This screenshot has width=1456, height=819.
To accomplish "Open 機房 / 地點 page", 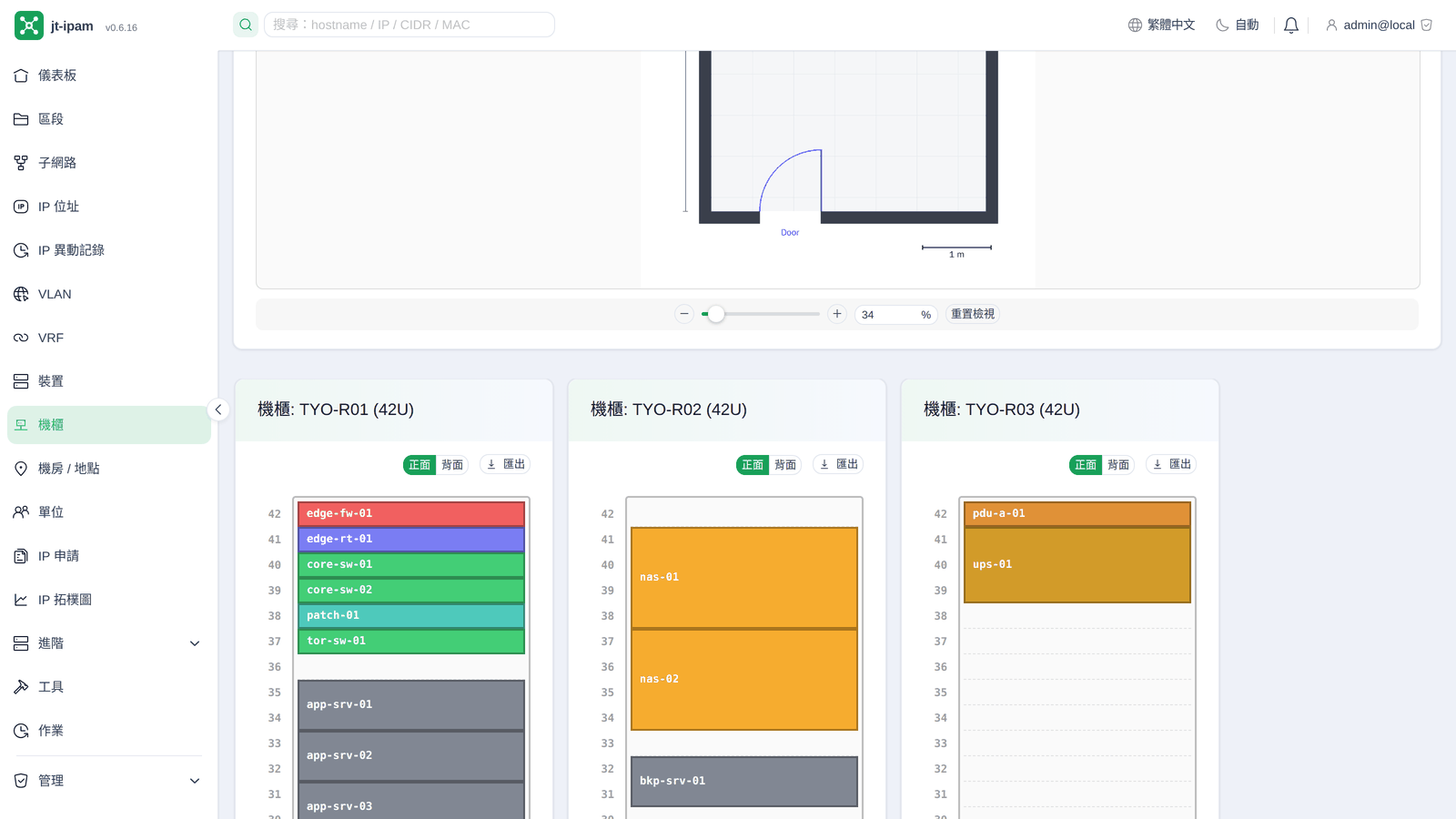I will coord(109,469).
